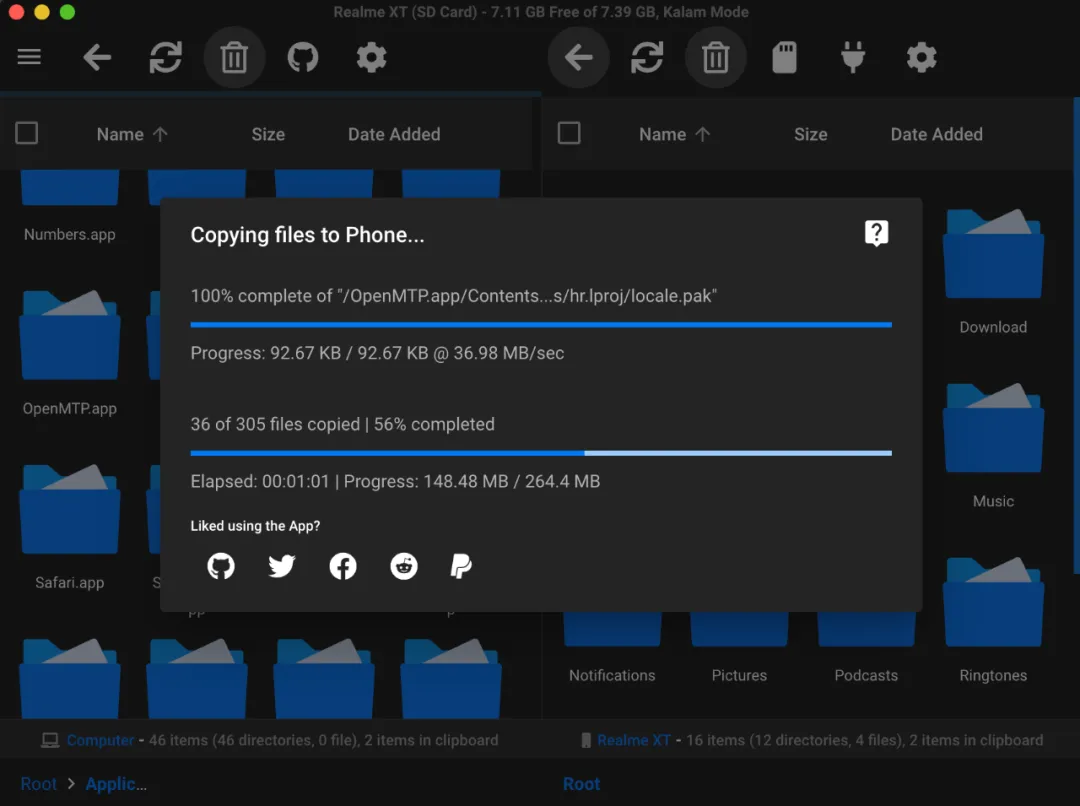Image resolution: width=1080 pixels, height=806 pixels.
Task: Click the "Liked using the App?" label
Action: pyautogui.click(x=255, y=526)
